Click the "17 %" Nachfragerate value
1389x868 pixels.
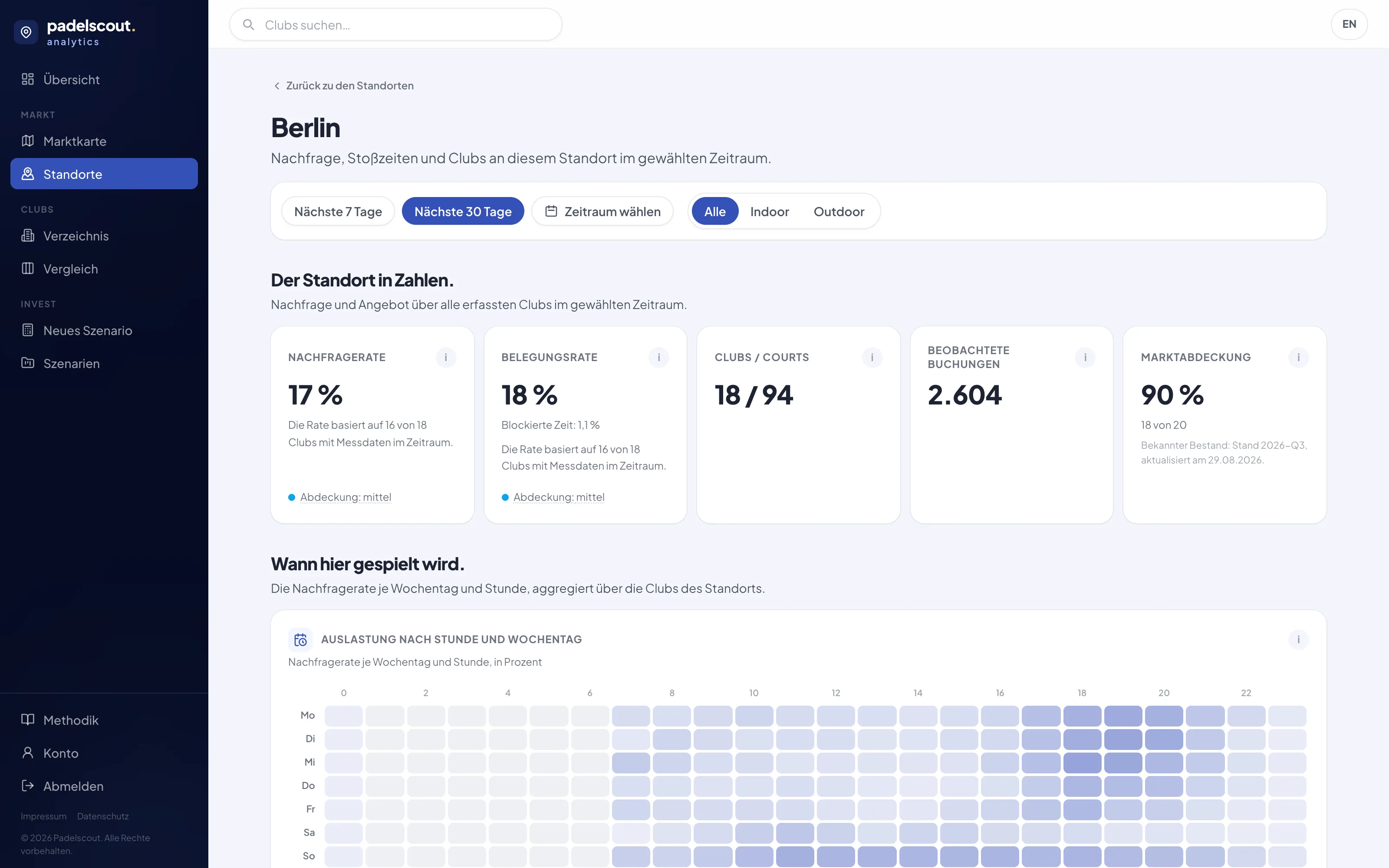coord(315,395)
